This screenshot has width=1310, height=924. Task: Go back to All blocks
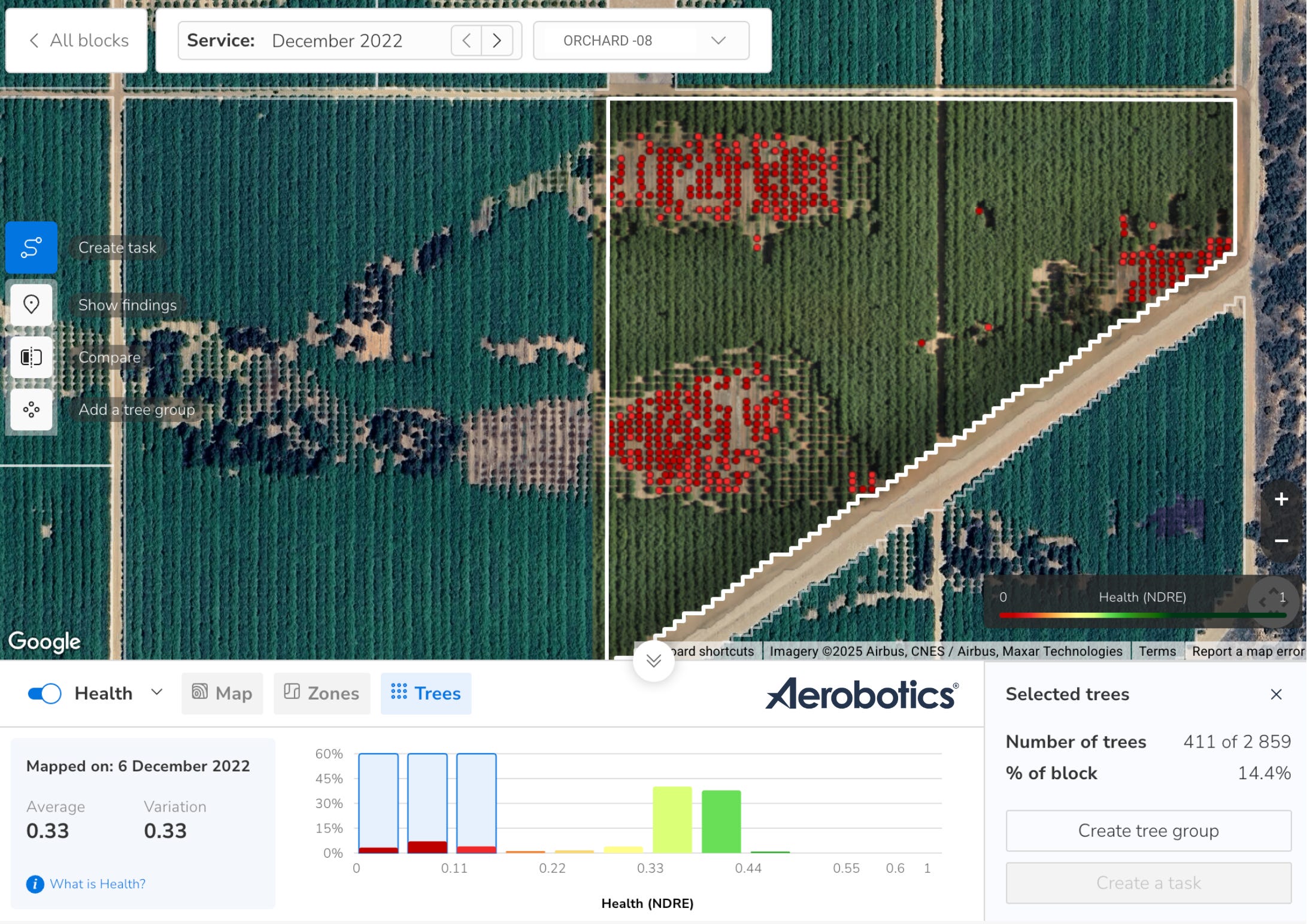coord(78,41)
